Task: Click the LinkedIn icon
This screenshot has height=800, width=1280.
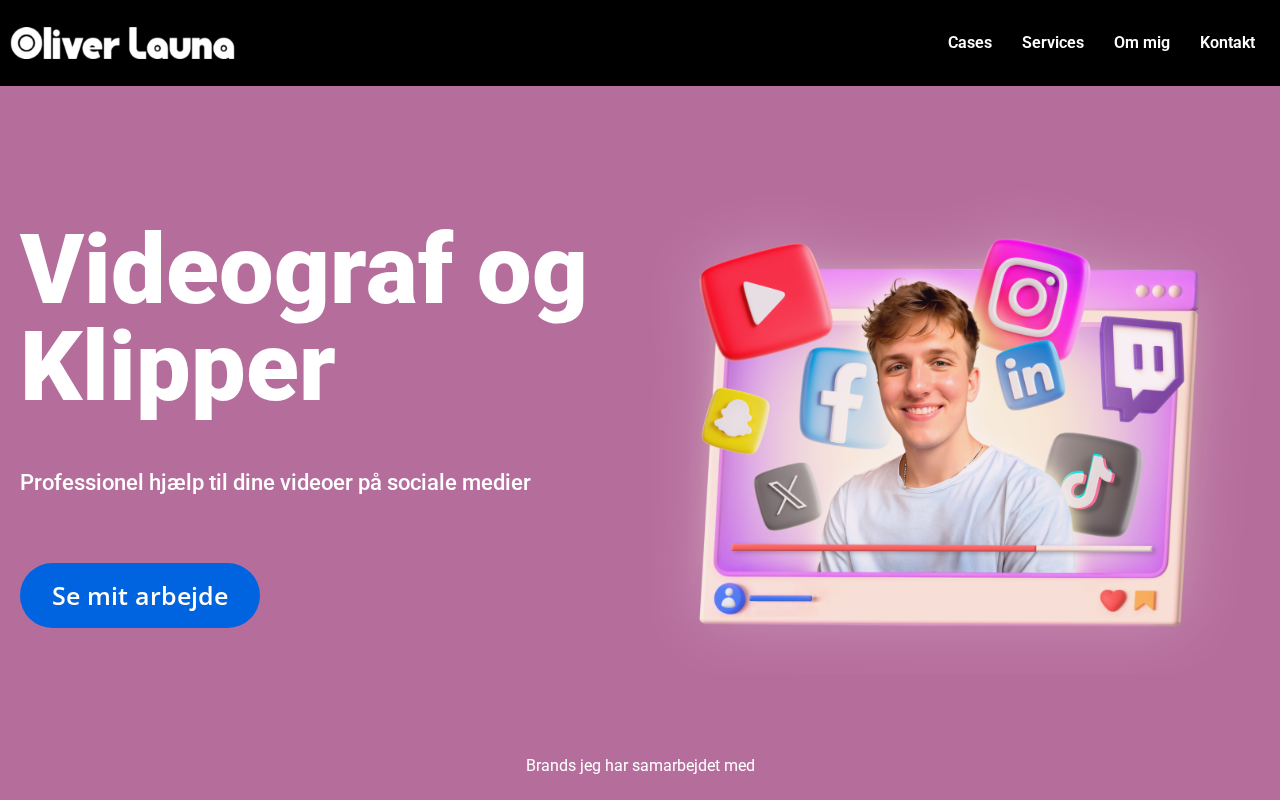Action: 1030,375
